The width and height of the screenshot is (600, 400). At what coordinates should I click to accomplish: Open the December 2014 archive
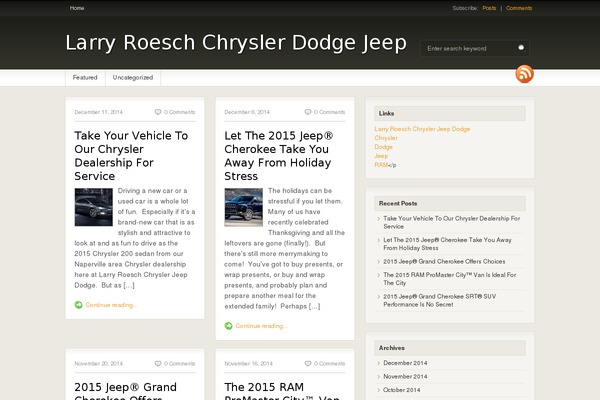405,363
